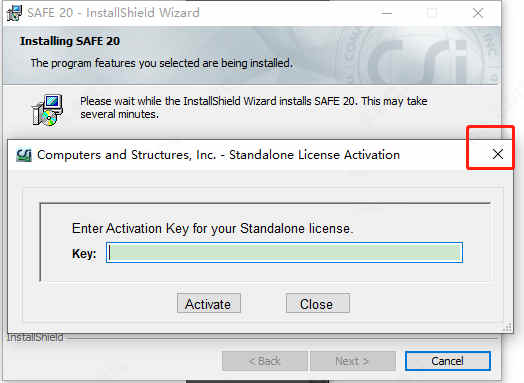Click the disabled maximize button of the wizard
Screen dimensions: 524x383
click(432, 13)
